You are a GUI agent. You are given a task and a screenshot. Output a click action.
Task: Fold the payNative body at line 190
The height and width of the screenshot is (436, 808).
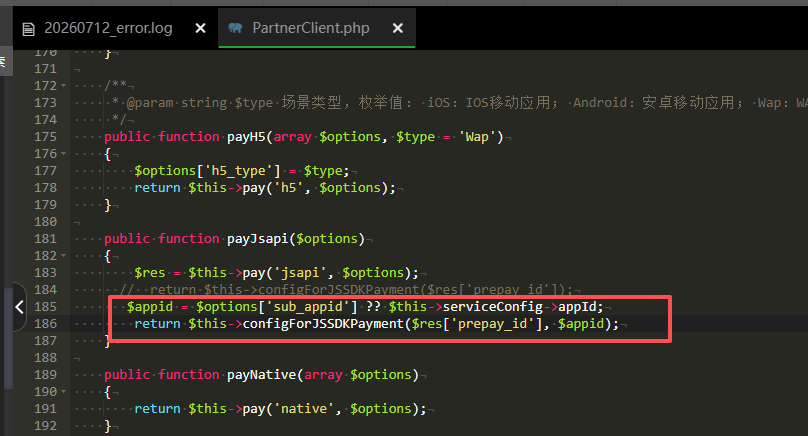click(63, 392)
